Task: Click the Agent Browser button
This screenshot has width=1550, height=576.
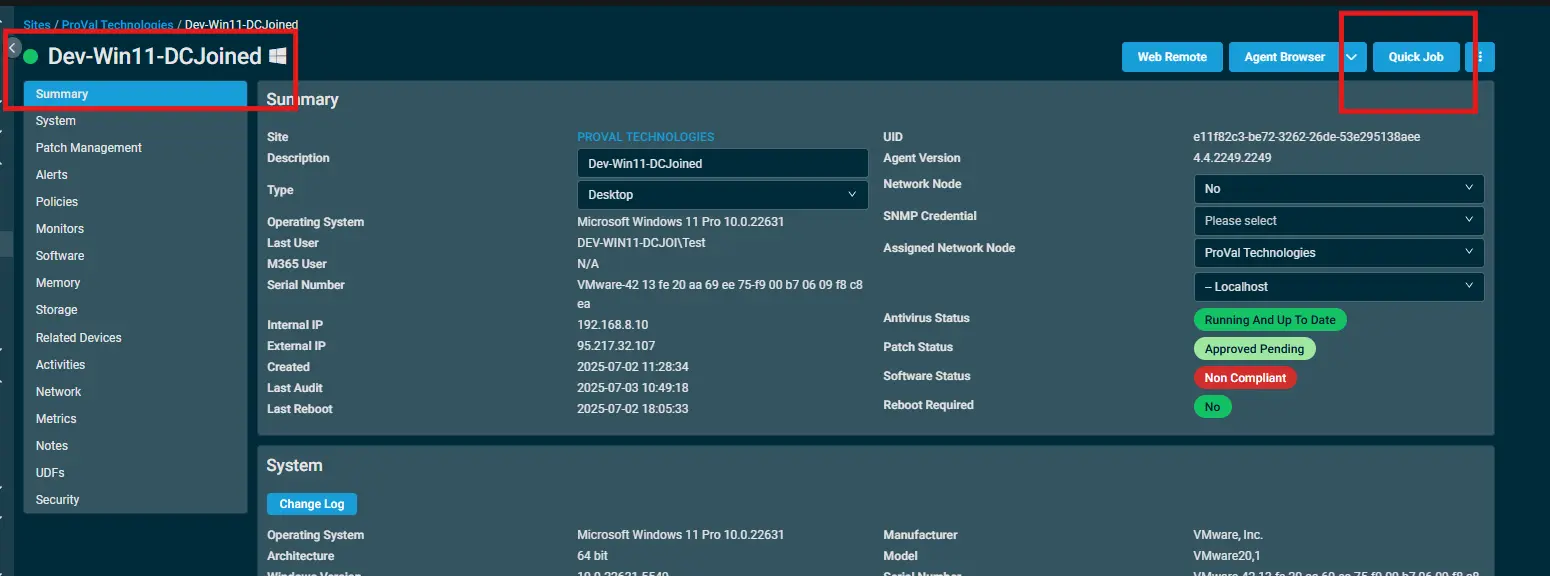Action: pyautogui.click(x=1285, y=57)
